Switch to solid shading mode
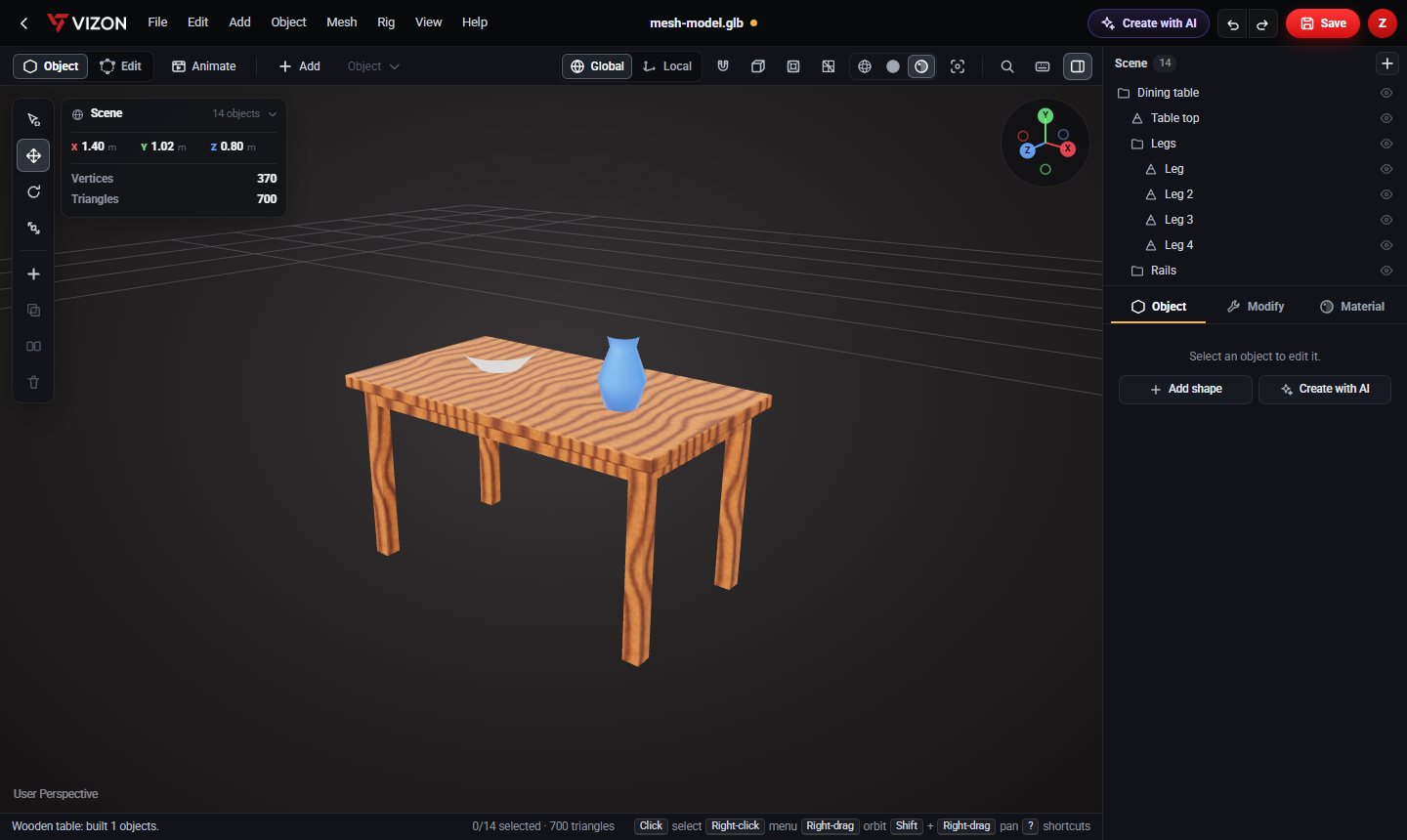This screenshot has height=840, width=1407. [893, 66]
